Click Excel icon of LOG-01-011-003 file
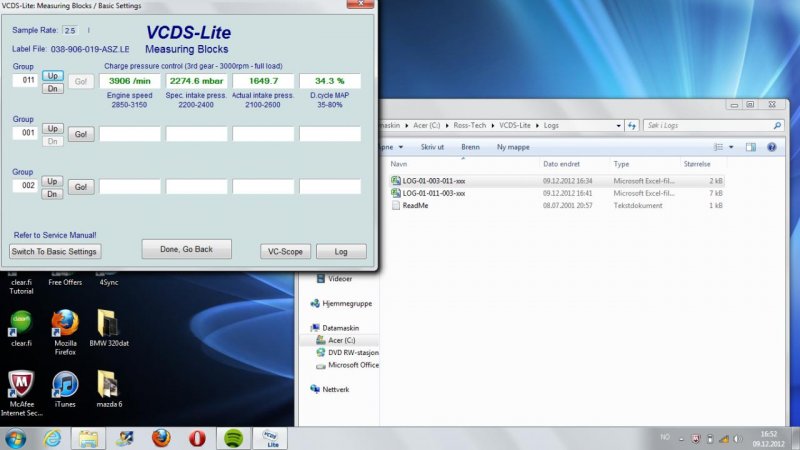The width and height of the screenshot is (800, 450). click(395, 193)
